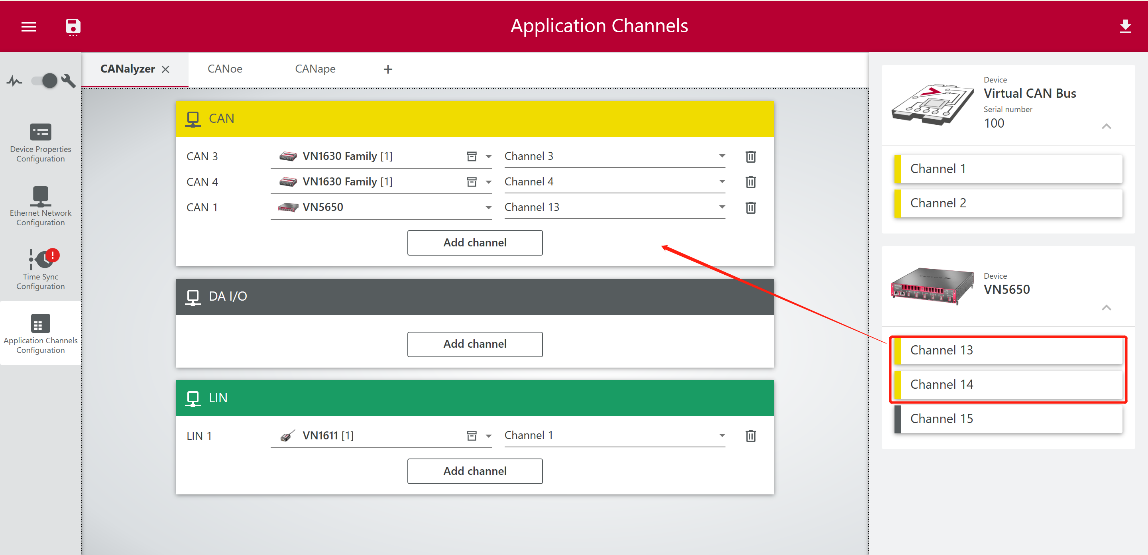This screenshot has height=555, width=1148.
Task: Collapse the Virtual CAN Bus device
Action: point(1106,126)
